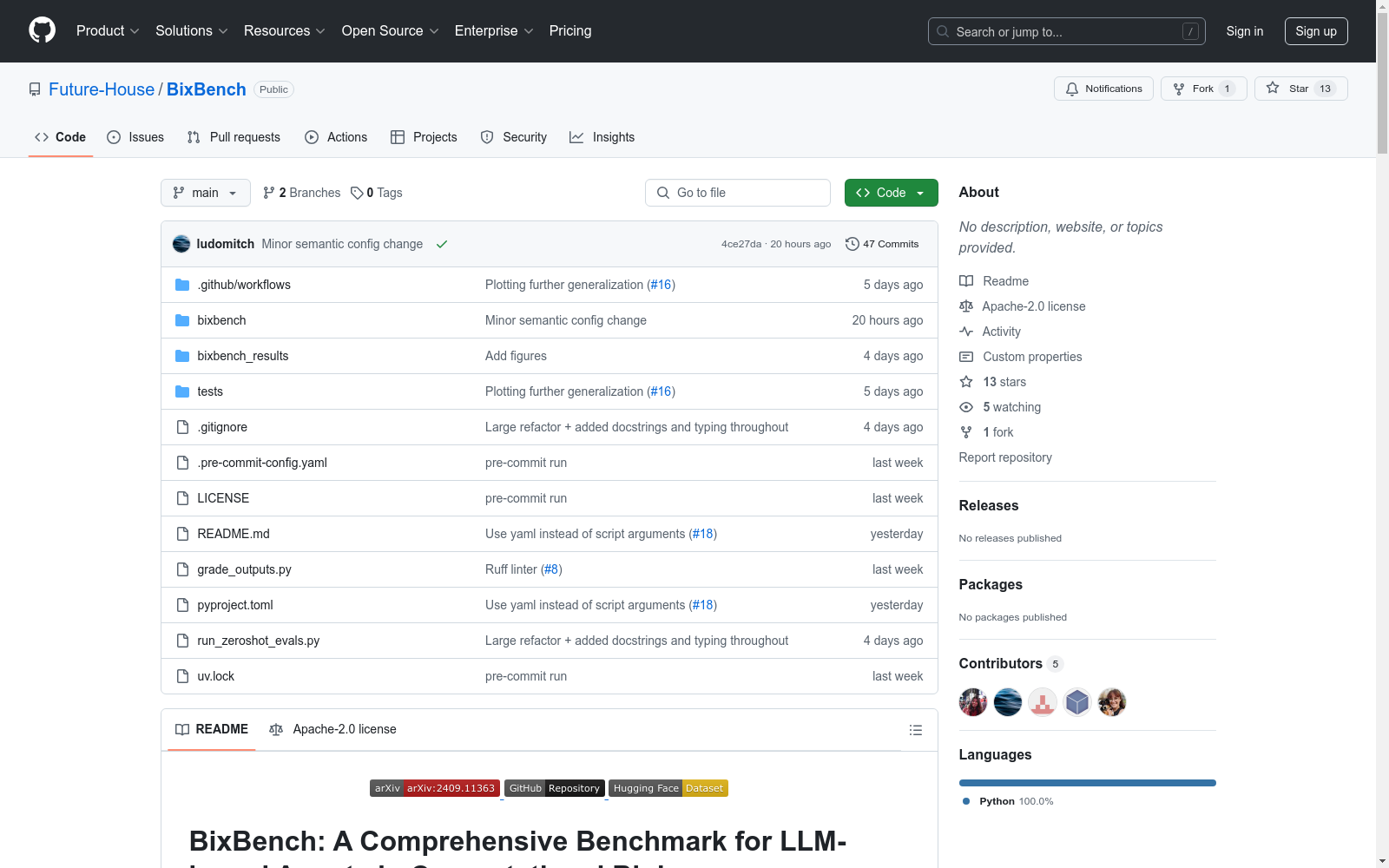Screen dimensions: 1389x868
Task: Click the uv.lock file icon
Action: point(182,676)
